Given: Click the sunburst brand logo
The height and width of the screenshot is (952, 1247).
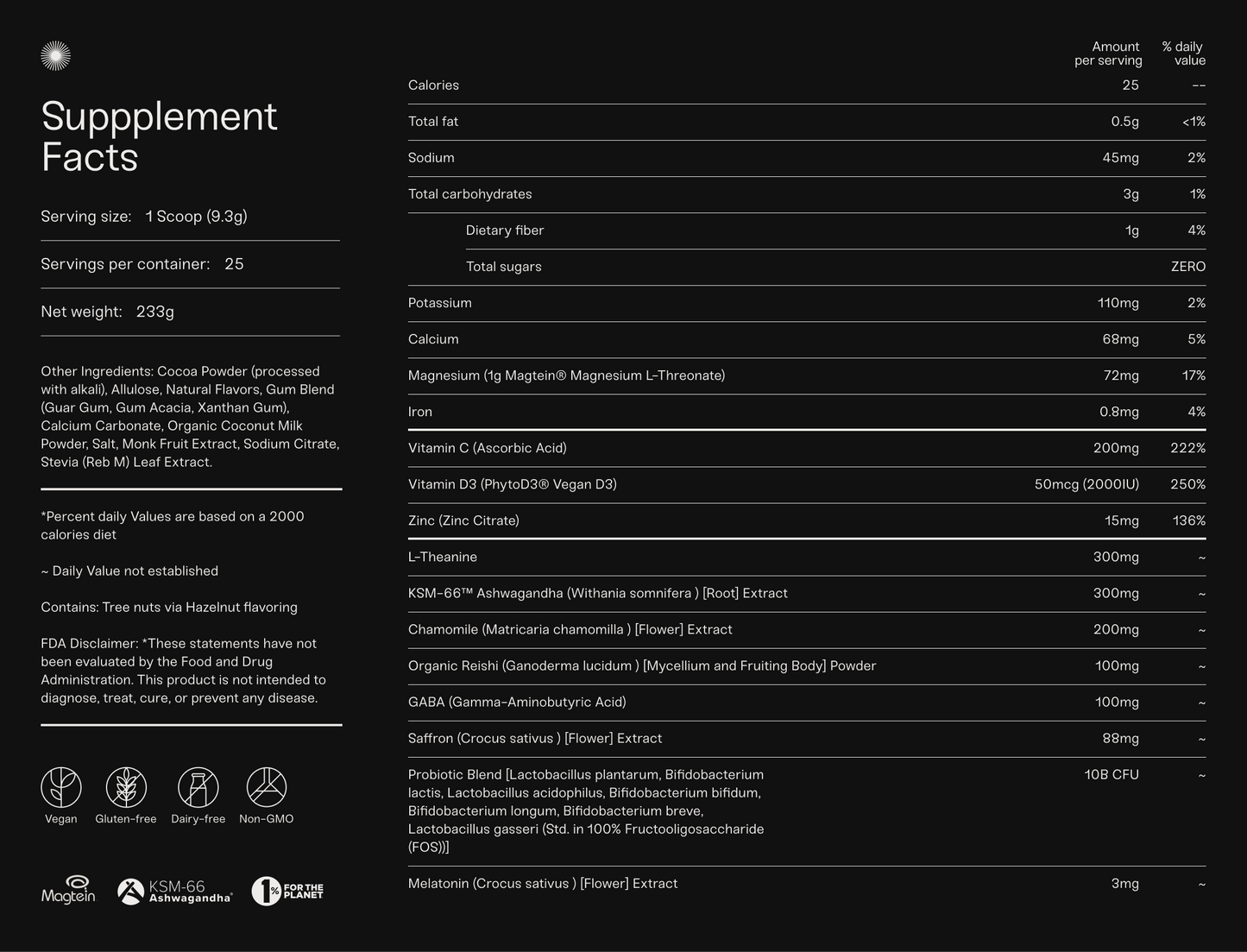Looking at the screenshot, I should coord(55,56).
